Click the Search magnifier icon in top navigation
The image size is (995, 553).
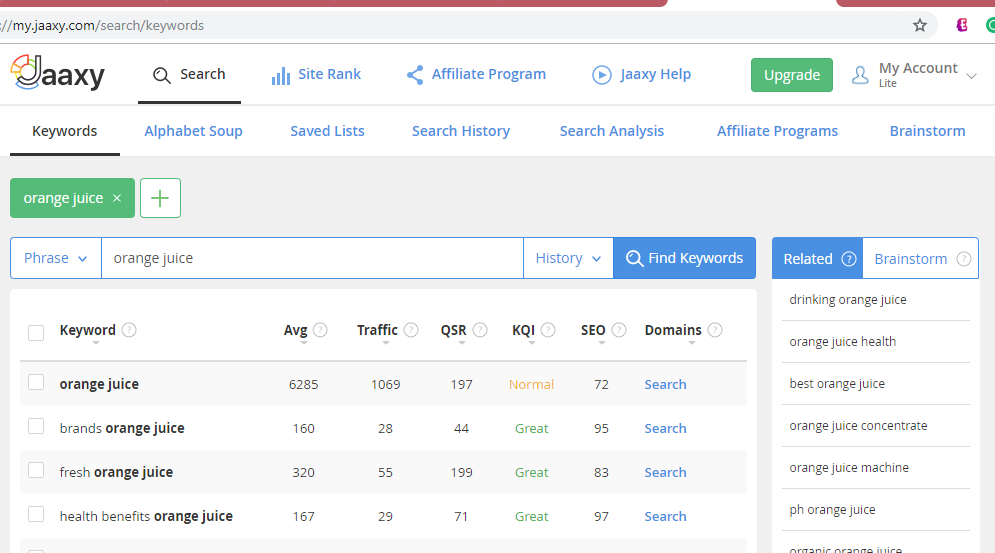[162, 75]
